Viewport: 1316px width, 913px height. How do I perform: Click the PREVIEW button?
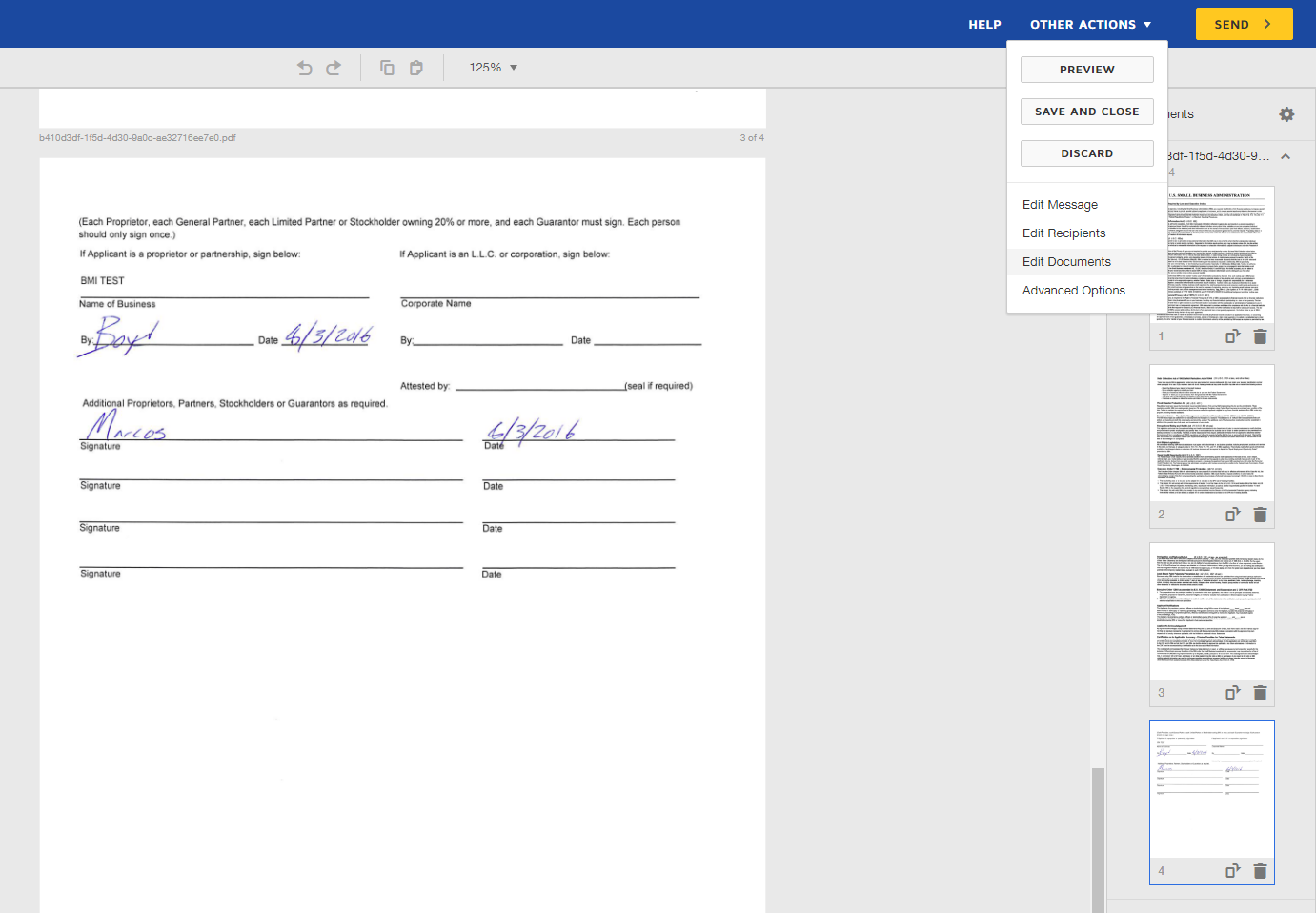(x=1086, y=70)
